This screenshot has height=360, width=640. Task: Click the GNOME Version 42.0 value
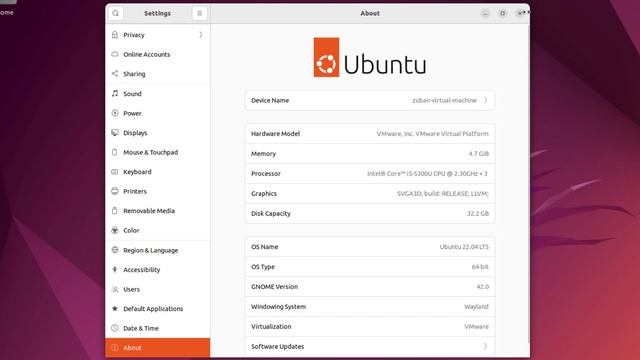point(482,287)
